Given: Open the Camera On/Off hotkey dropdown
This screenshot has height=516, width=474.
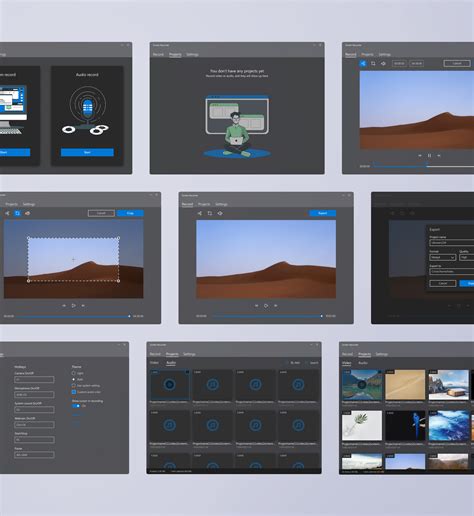Looking at the screenshot, I should point(34,379).
